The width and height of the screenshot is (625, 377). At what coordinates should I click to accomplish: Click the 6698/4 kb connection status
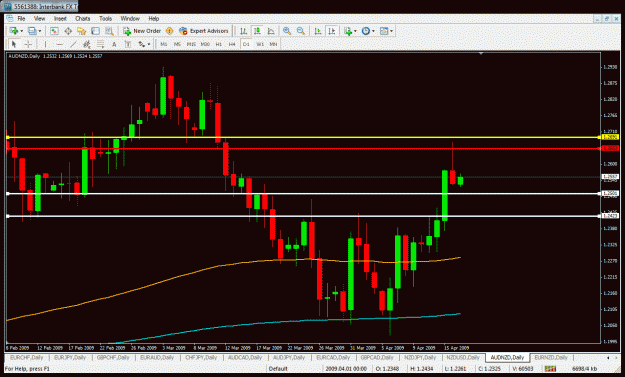tap(584, 369)
